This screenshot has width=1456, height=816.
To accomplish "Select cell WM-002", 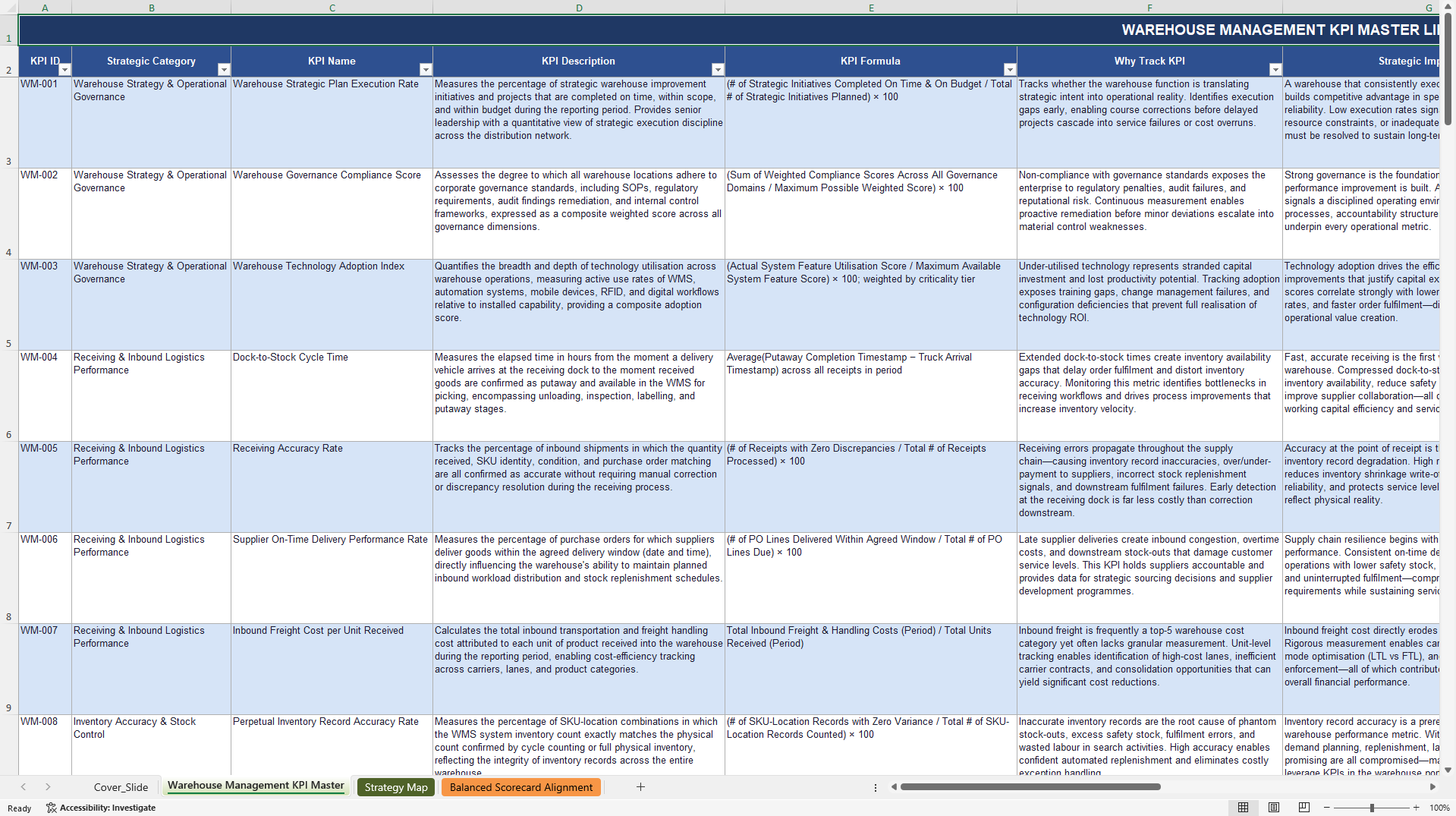I will [x=45, y=213].
